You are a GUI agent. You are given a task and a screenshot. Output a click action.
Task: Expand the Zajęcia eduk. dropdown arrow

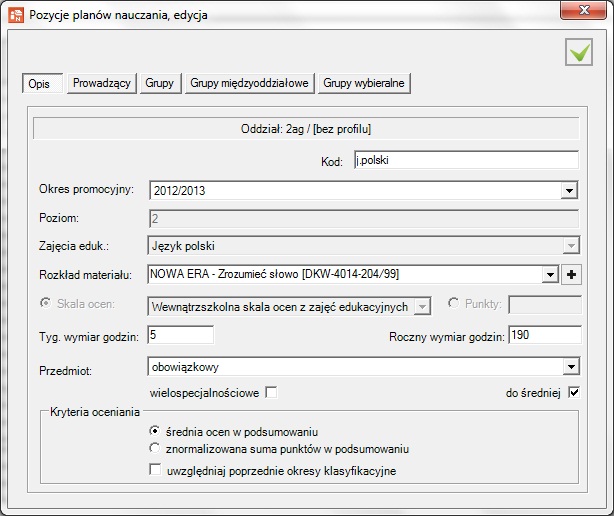tap(571, 246)
